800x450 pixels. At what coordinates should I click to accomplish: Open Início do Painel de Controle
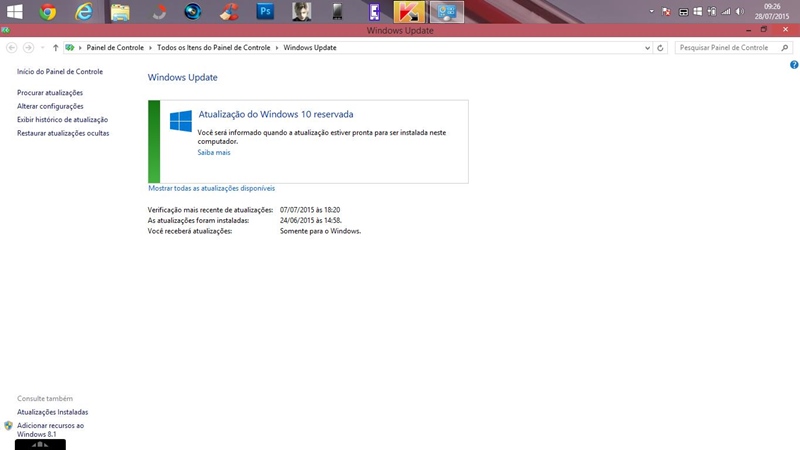pos(60,71)
